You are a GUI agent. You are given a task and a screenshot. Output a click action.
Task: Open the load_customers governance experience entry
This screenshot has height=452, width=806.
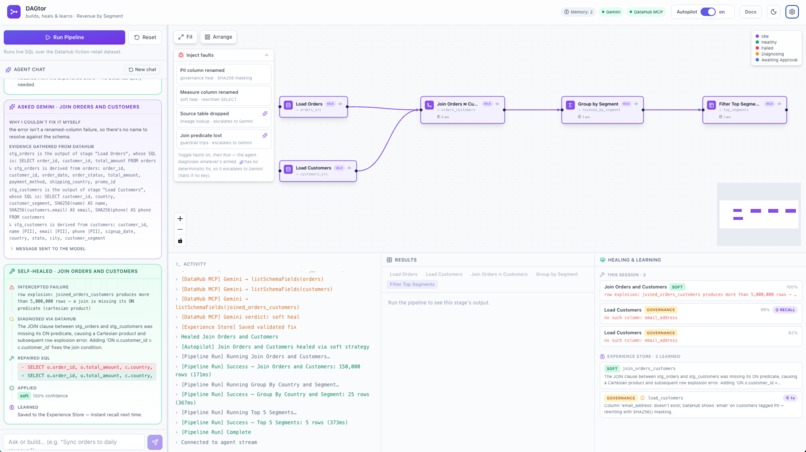click(700, 405)
